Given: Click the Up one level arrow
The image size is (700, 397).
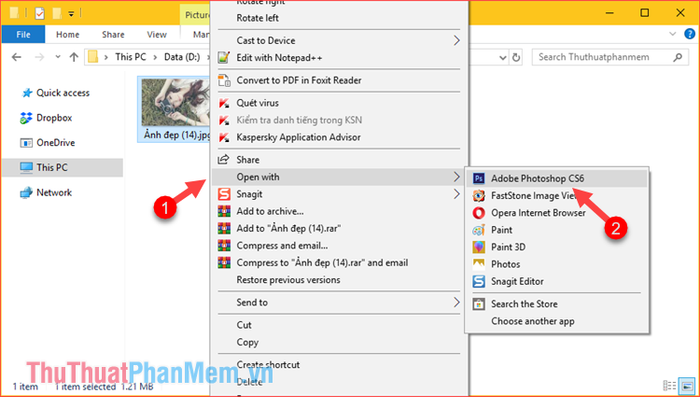Looking at the screenshot, I should 74,57.
